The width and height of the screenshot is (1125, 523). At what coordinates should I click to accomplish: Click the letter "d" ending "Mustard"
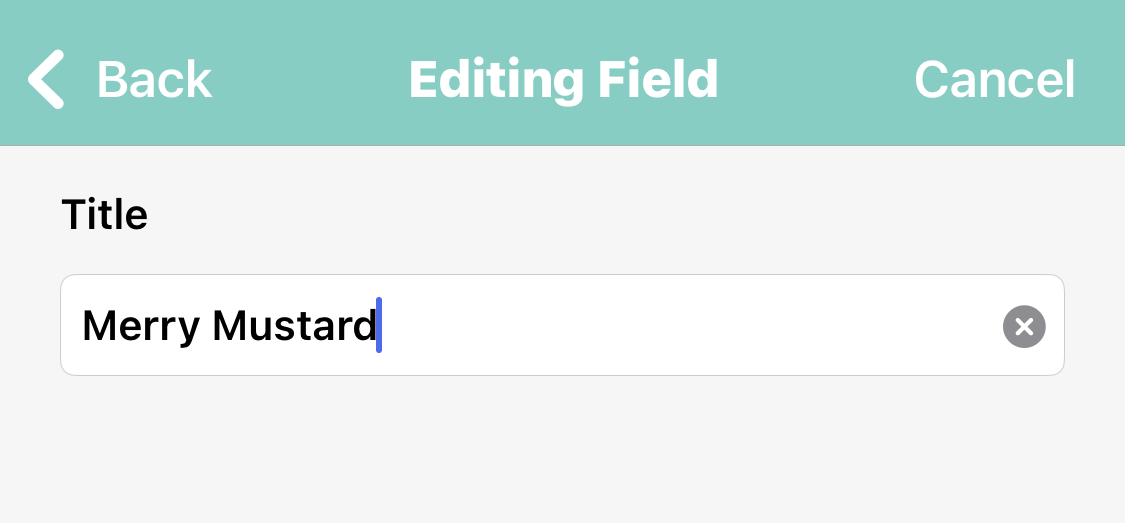click(365, 326)
